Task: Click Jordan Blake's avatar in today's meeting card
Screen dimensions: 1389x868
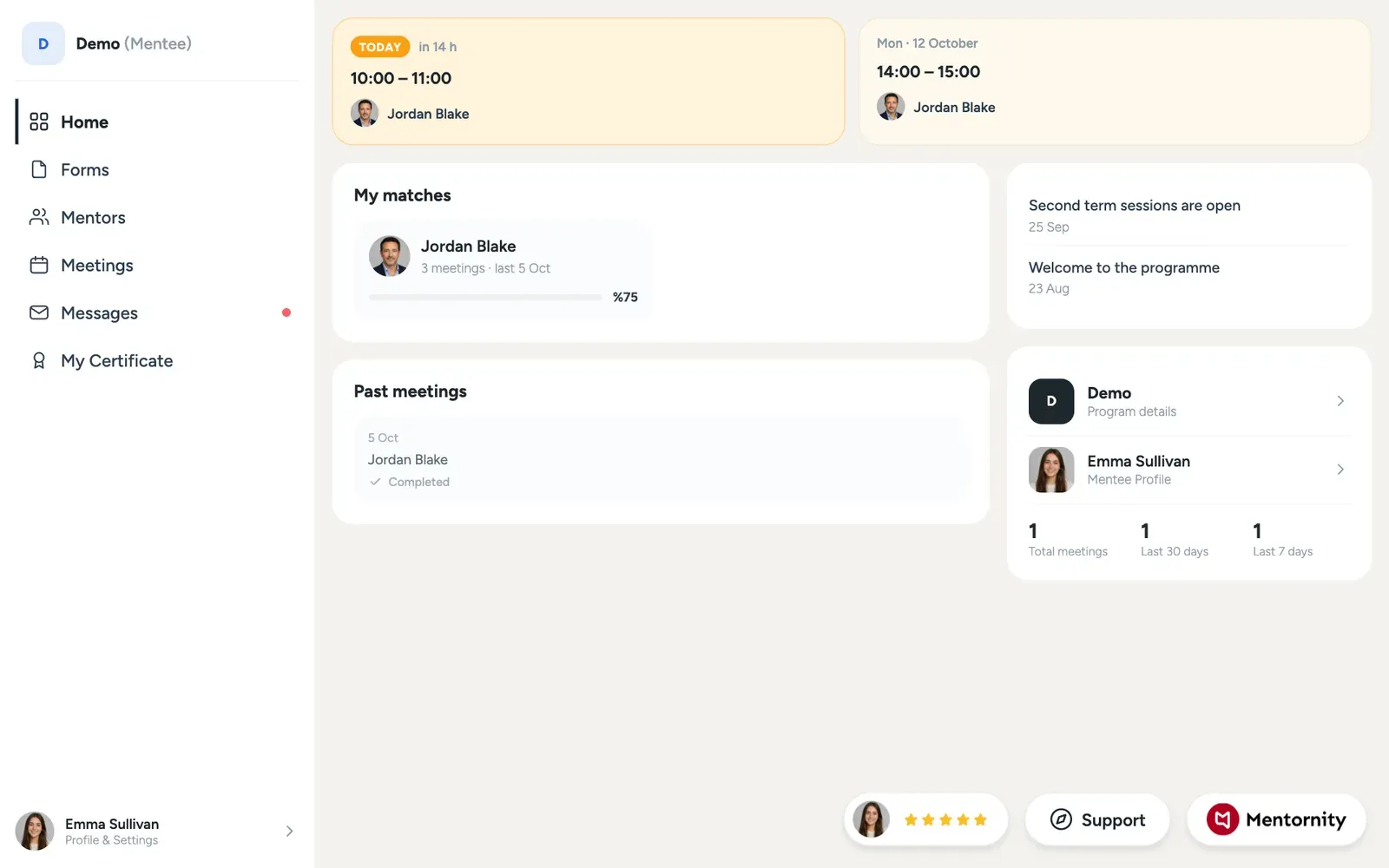Action: pos(365,114)
